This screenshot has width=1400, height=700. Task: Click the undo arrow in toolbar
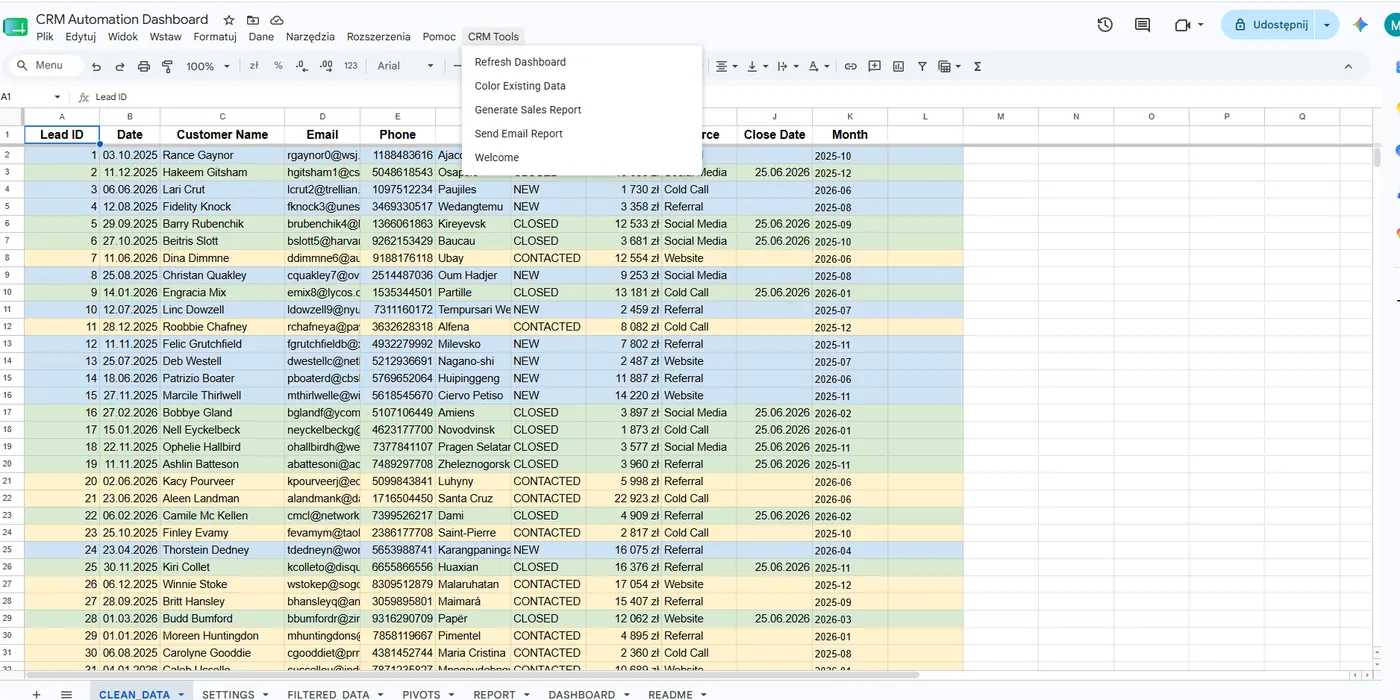[x=96, y=66]
